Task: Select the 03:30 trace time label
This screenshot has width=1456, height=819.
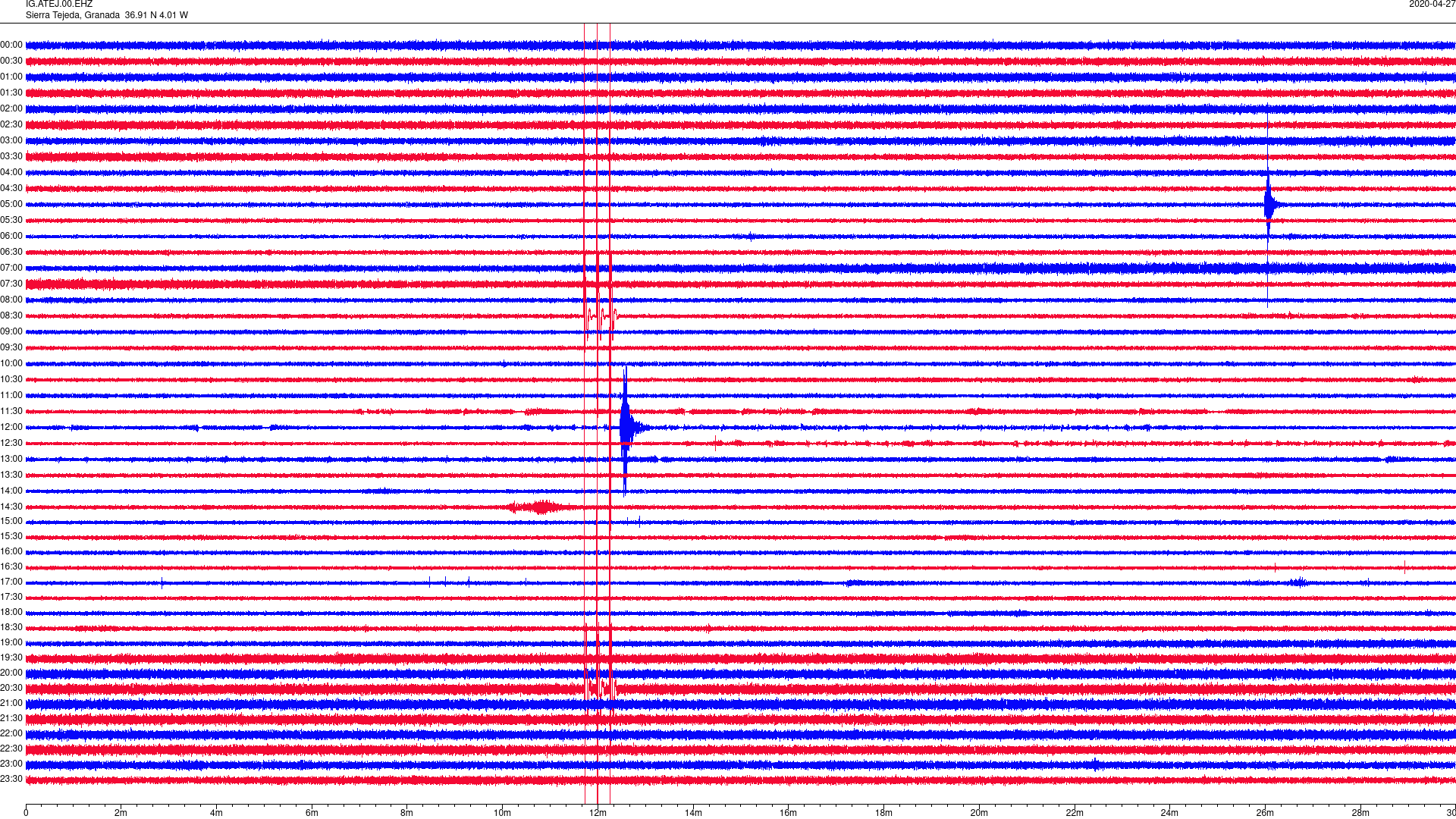Action: click(x=11, y=157)
